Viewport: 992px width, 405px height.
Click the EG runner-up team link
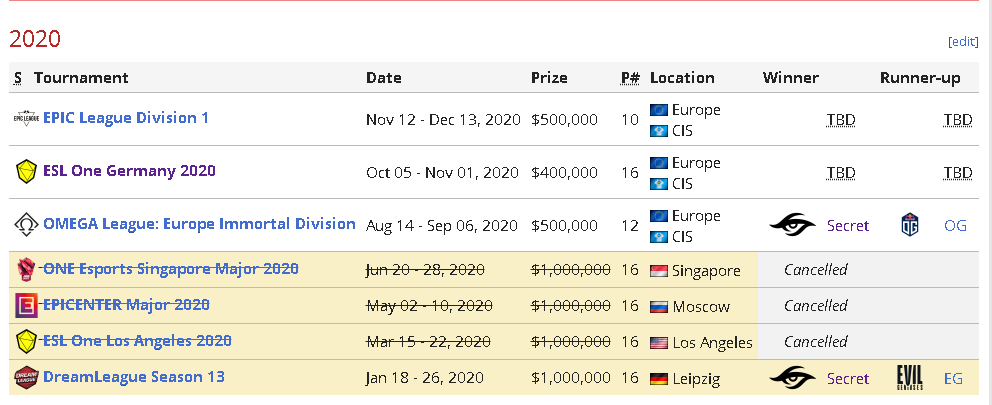(955, 378)
